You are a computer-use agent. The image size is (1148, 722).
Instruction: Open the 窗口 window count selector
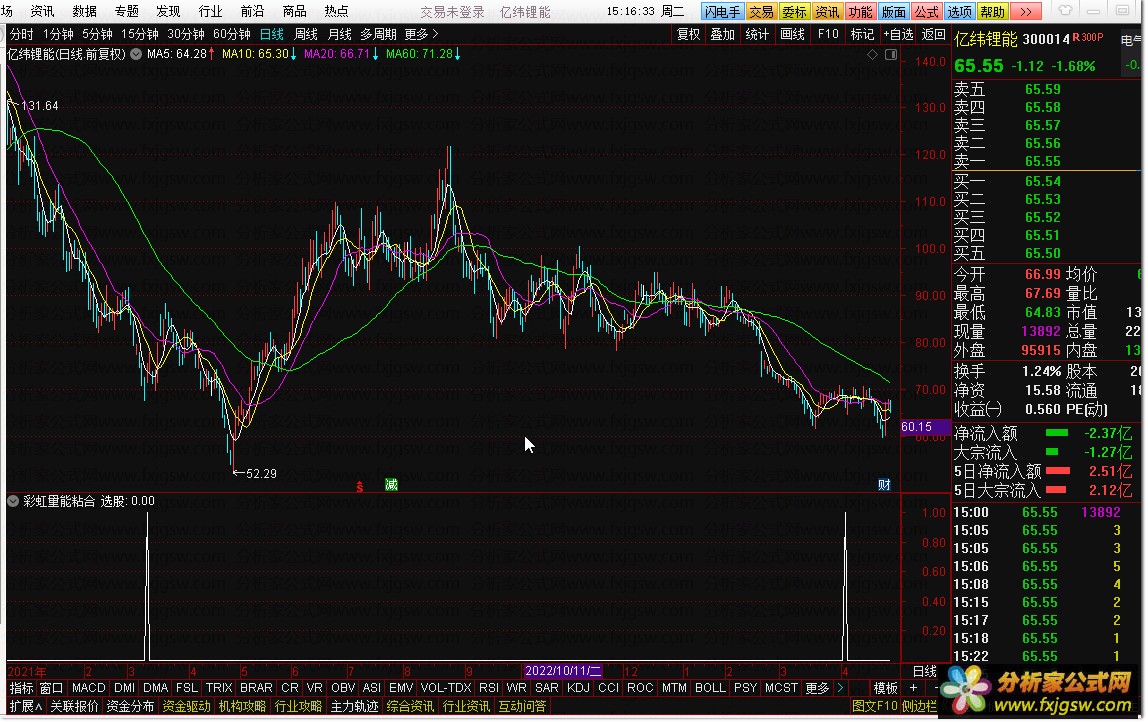[51, 688]
